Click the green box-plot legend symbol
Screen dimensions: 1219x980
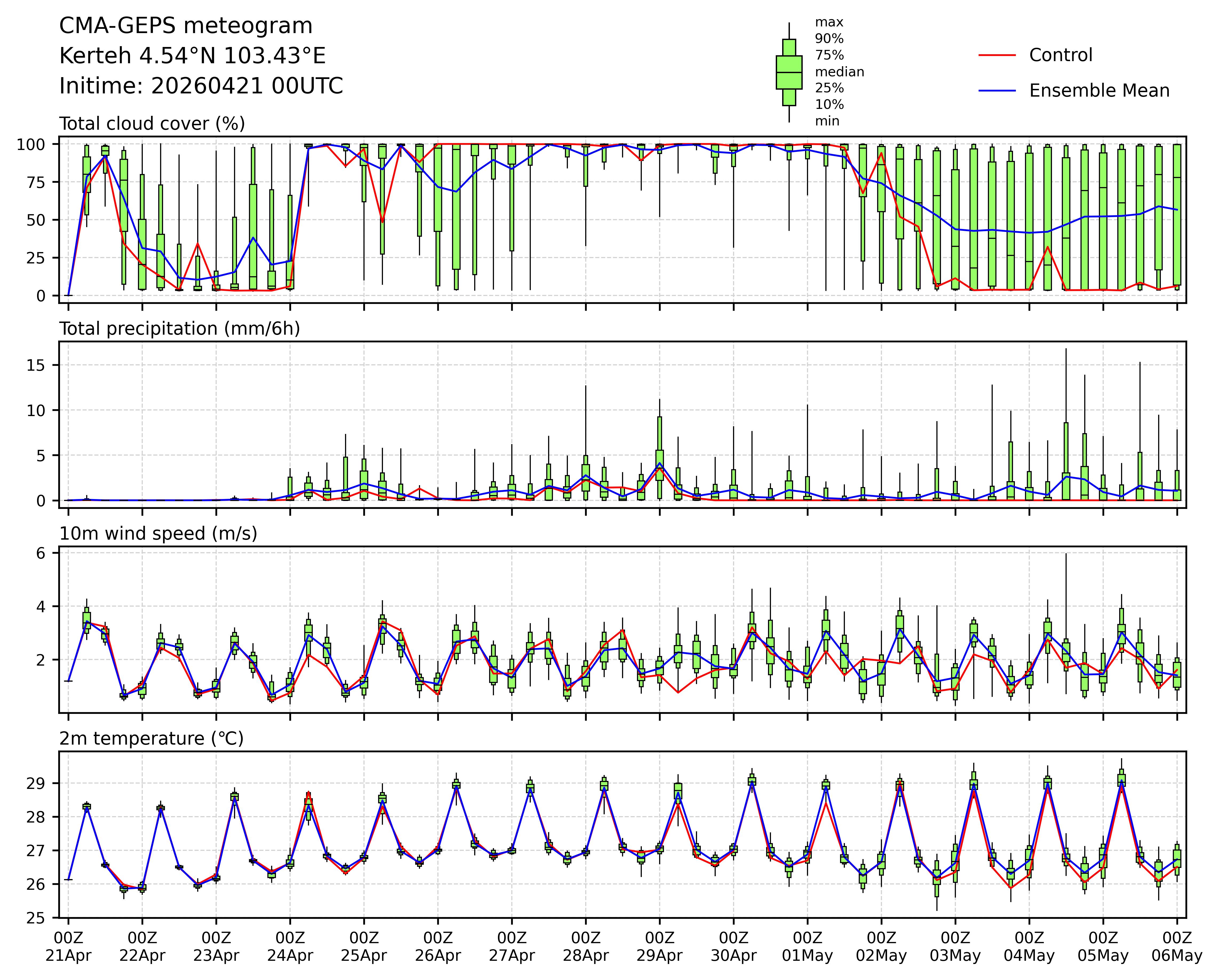(x=789, y=72)
